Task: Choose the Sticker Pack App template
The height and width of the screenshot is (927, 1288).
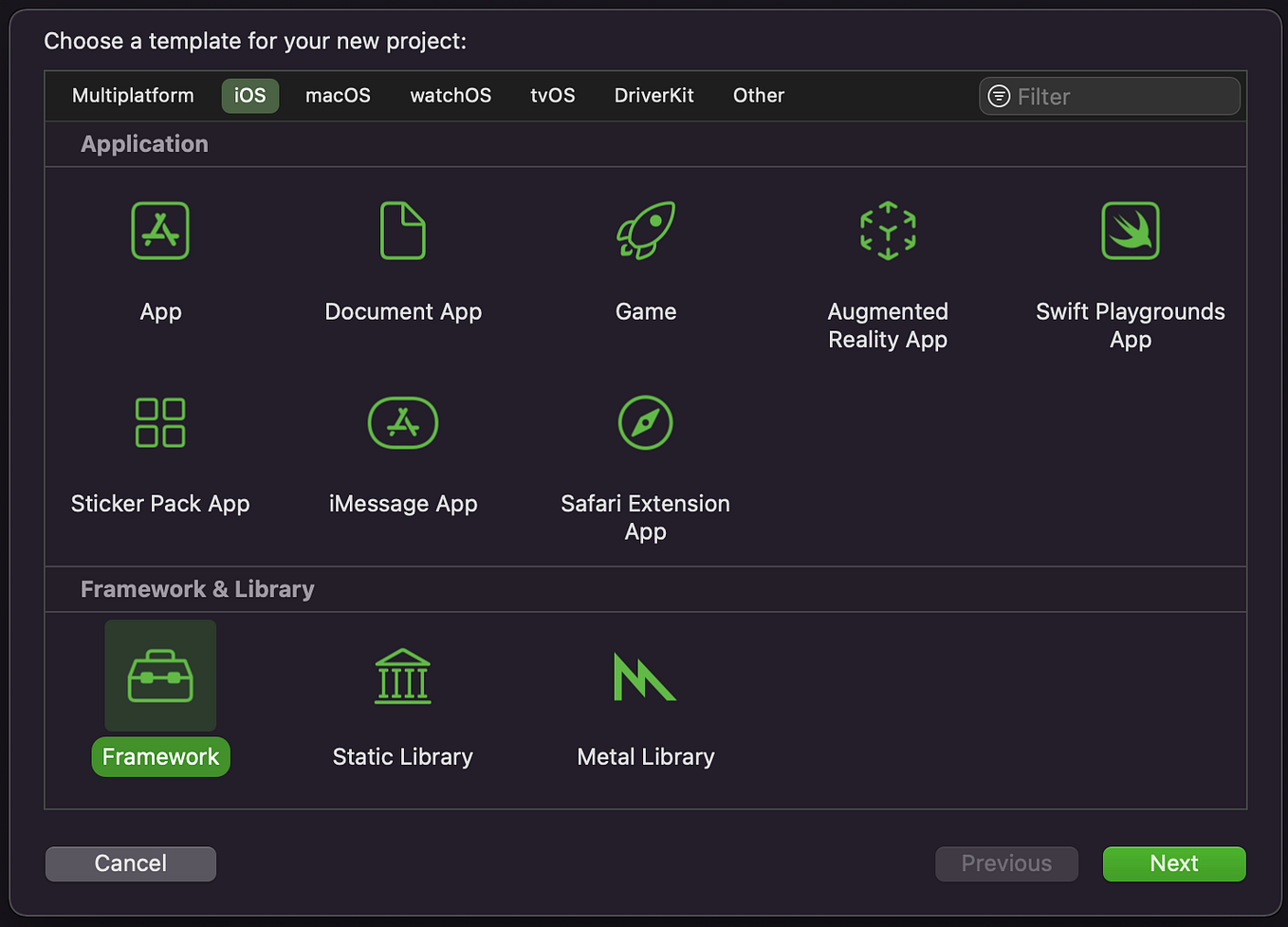Action: (x=160, y=422)
